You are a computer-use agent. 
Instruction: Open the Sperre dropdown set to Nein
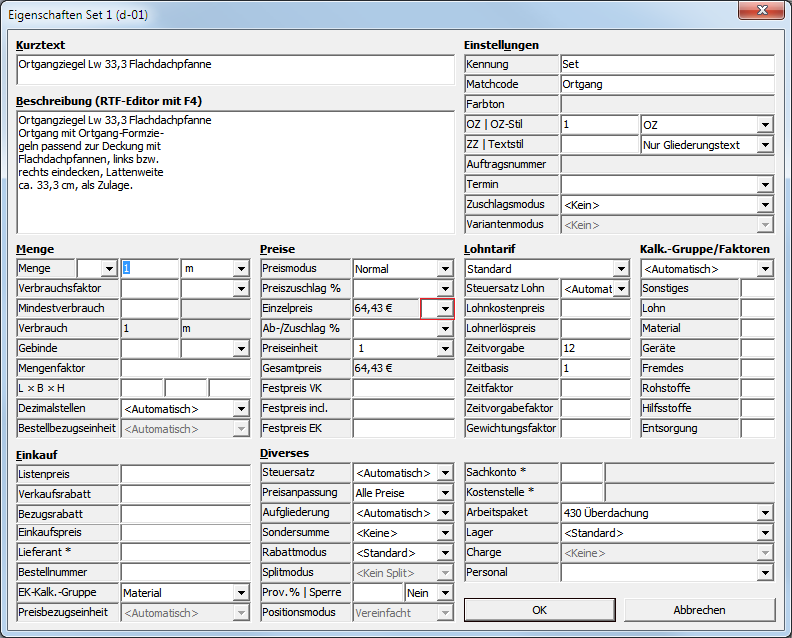pyautogui.click(x=444, y=593)
